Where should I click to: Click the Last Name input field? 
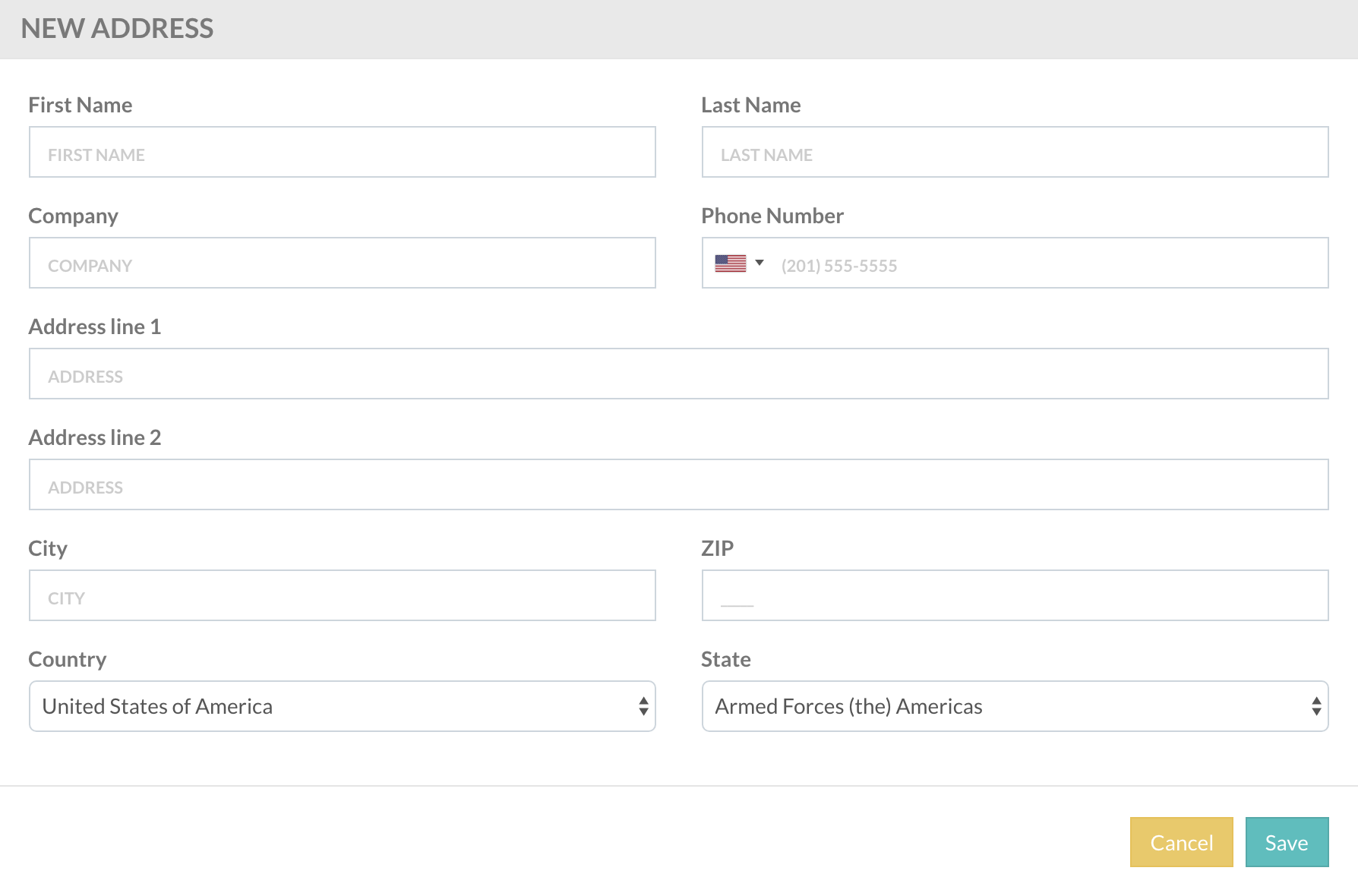coord(1015,152)
